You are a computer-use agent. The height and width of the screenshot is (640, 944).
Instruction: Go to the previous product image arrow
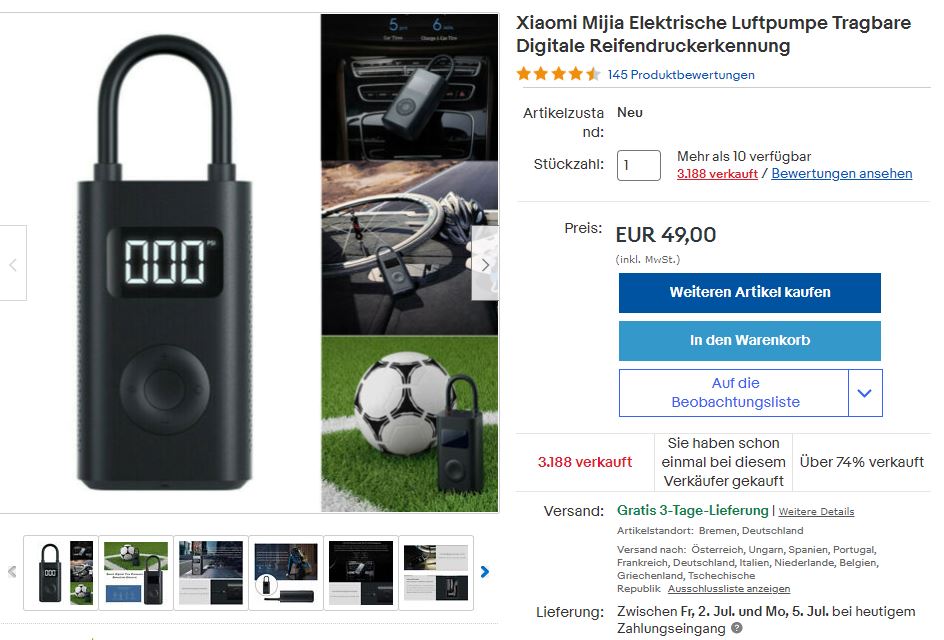[13, 264]
